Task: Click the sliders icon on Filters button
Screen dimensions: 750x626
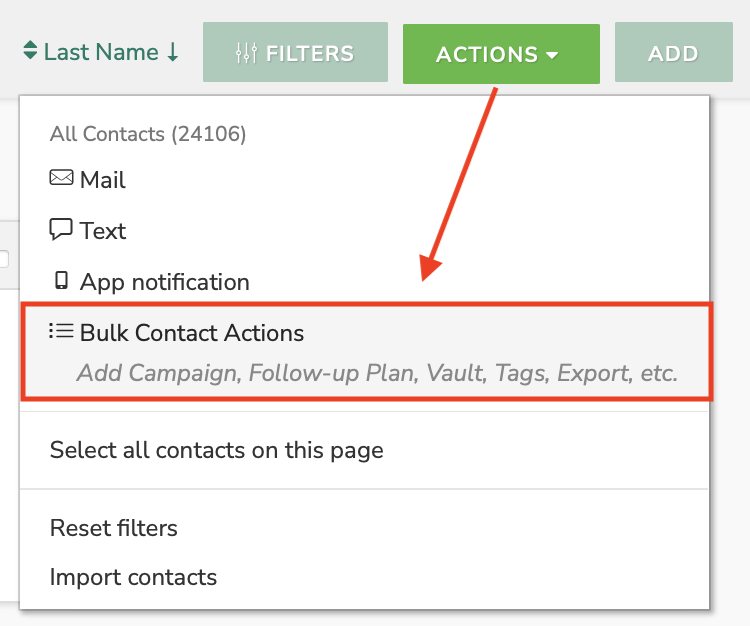Action: 246,53
